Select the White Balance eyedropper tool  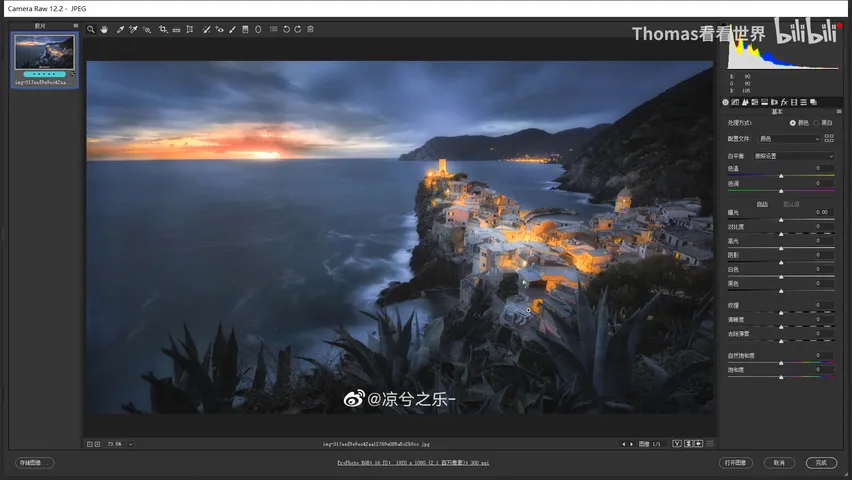click(x=120, y=29)
